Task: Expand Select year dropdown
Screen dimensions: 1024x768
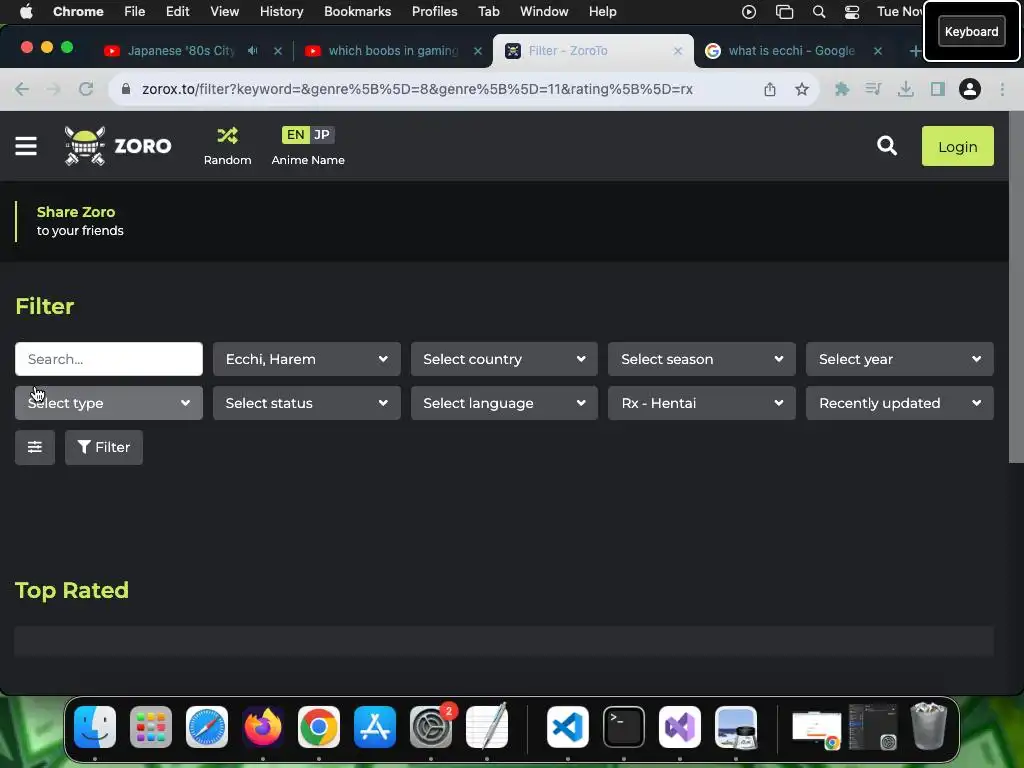Action: pyautogui.click(x=899, y=359)
